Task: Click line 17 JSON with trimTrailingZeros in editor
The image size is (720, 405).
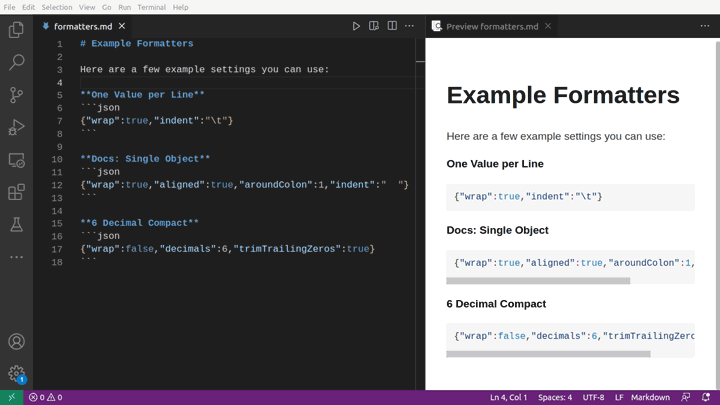Action: pyautogui.click(x=227, y=249)
